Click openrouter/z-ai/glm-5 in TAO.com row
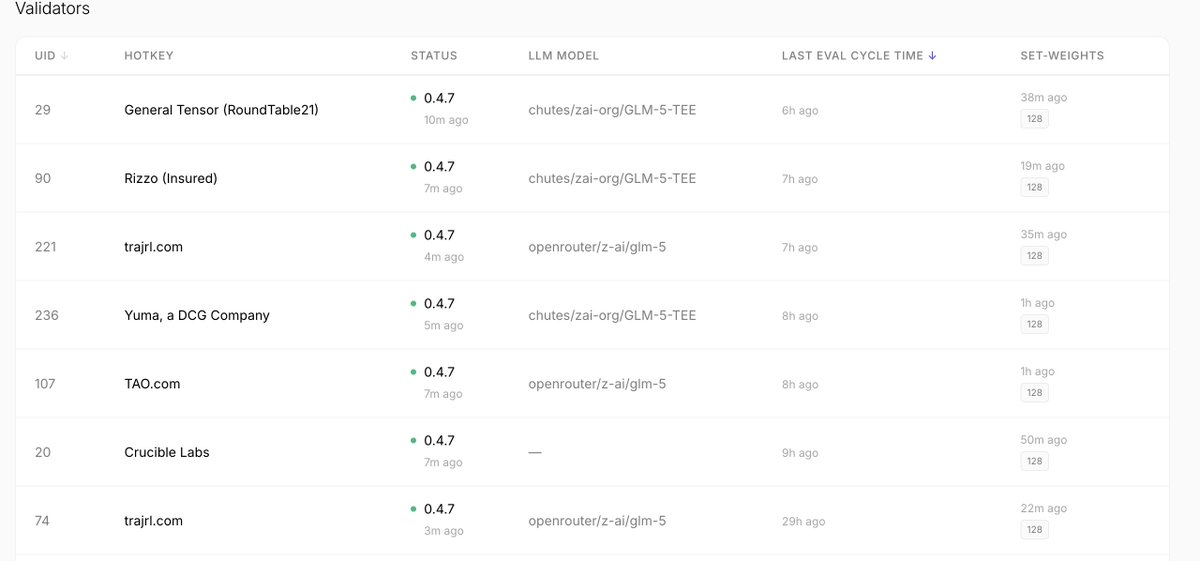 (x=597, y=384)
